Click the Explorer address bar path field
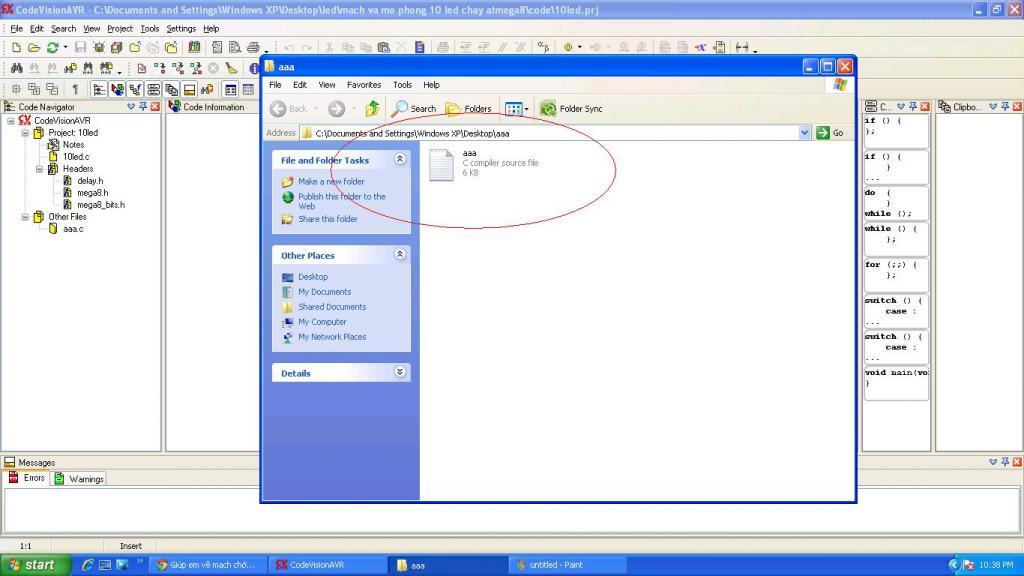Image resolution: width=1024 pixels, height=576 pixels. (x=555, y=133)
